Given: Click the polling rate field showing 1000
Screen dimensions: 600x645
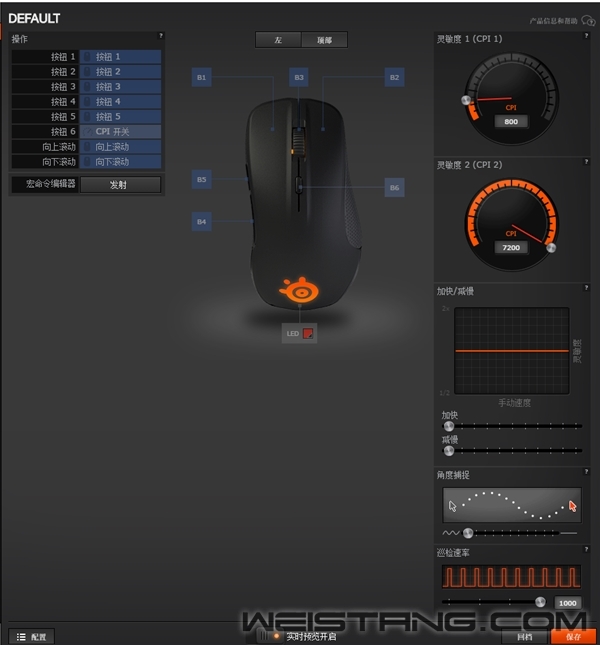Looking at the screenshot, I should [568, 603].
